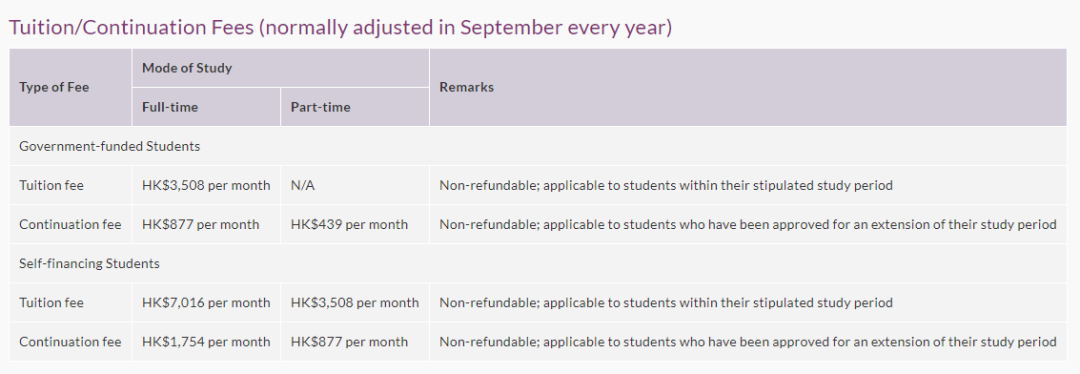Viewport: 1080px width, 374px height.
Task: Select the remark for self-financing continuation fee
Action: (748, 342)
